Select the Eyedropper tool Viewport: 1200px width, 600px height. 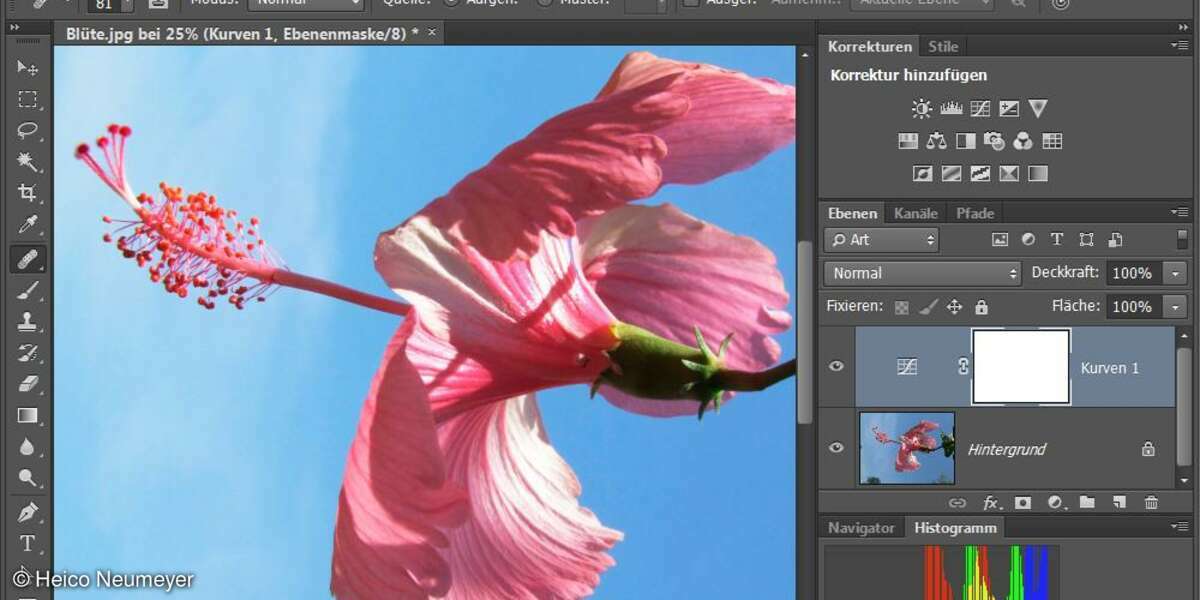(27, 225)
